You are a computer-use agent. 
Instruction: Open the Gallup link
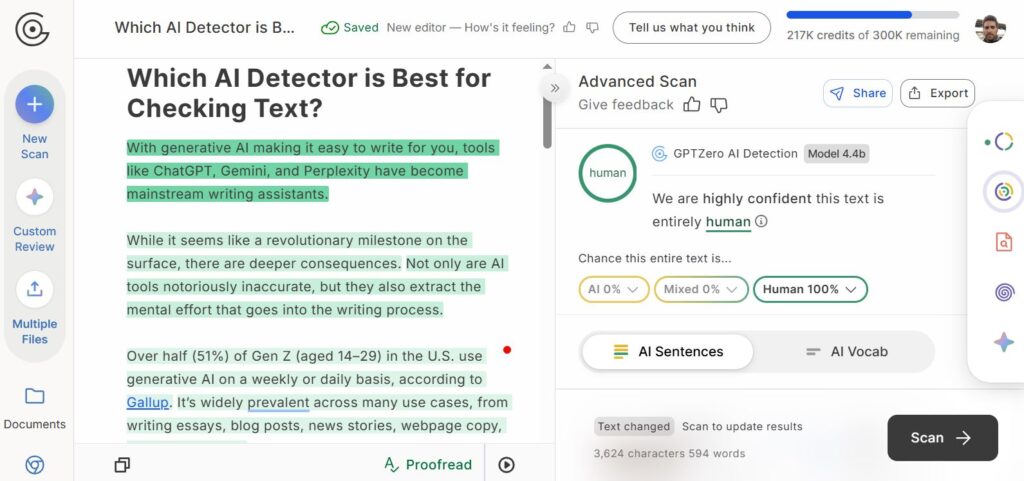tap(148, 403)
